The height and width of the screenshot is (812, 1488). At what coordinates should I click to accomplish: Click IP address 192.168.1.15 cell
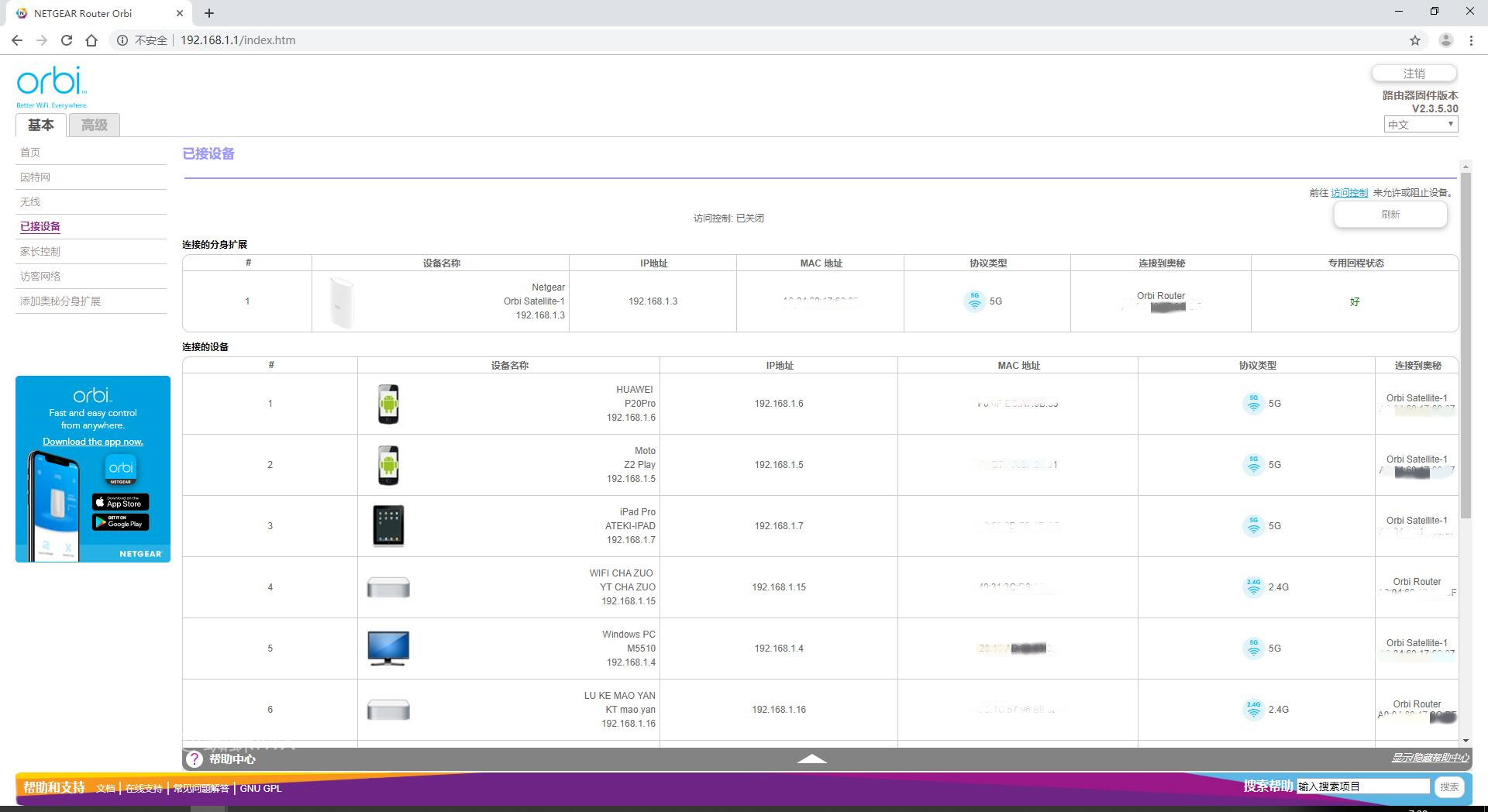[x=779, y=587]
